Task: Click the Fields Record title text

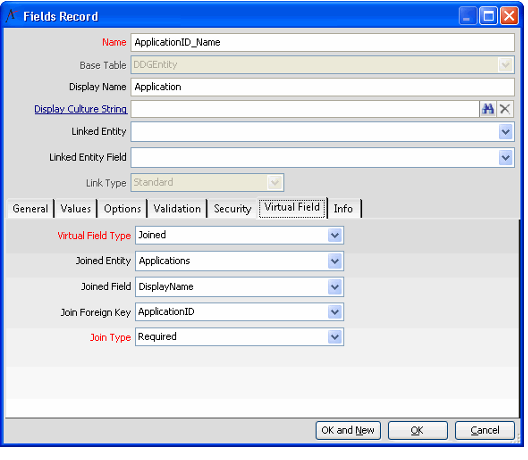Action: (x=61, y=16)
